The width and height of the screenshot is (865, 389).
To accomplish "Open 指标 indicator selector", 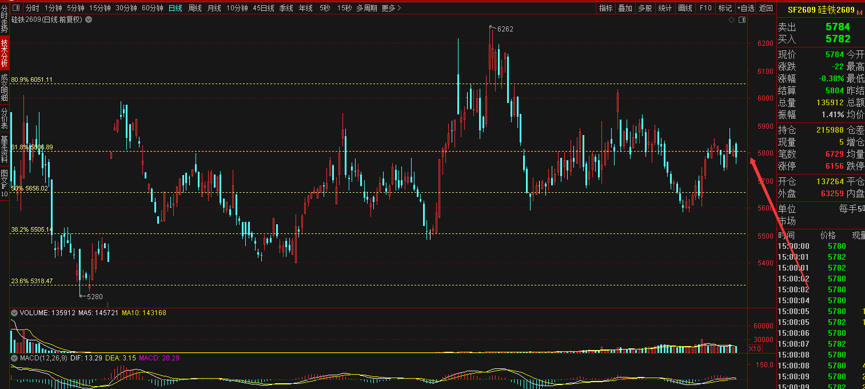I will 606,8.
